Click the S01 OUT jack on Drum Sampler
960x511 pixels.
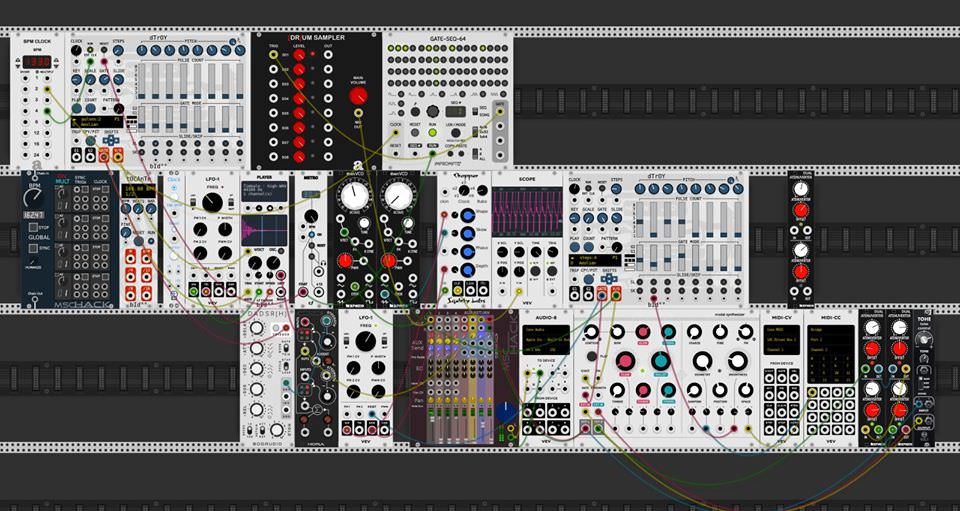tap(328, 55)
